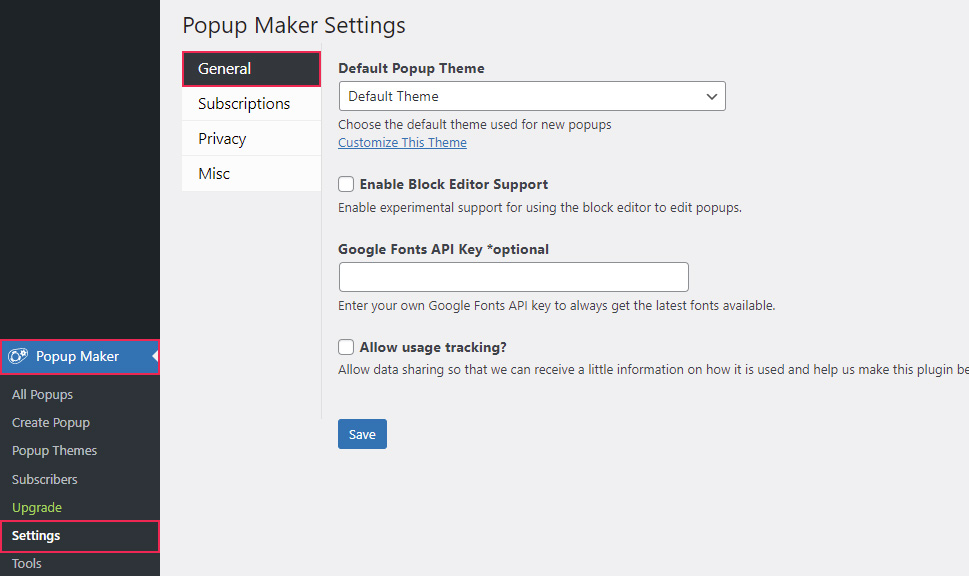Save the Popup Maker settings

pos(362,433)
